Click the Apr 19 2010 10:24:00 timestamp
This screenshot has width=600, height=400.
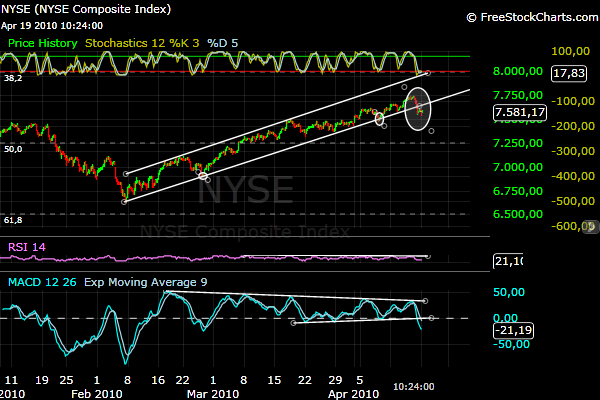(x=52, y=26)
